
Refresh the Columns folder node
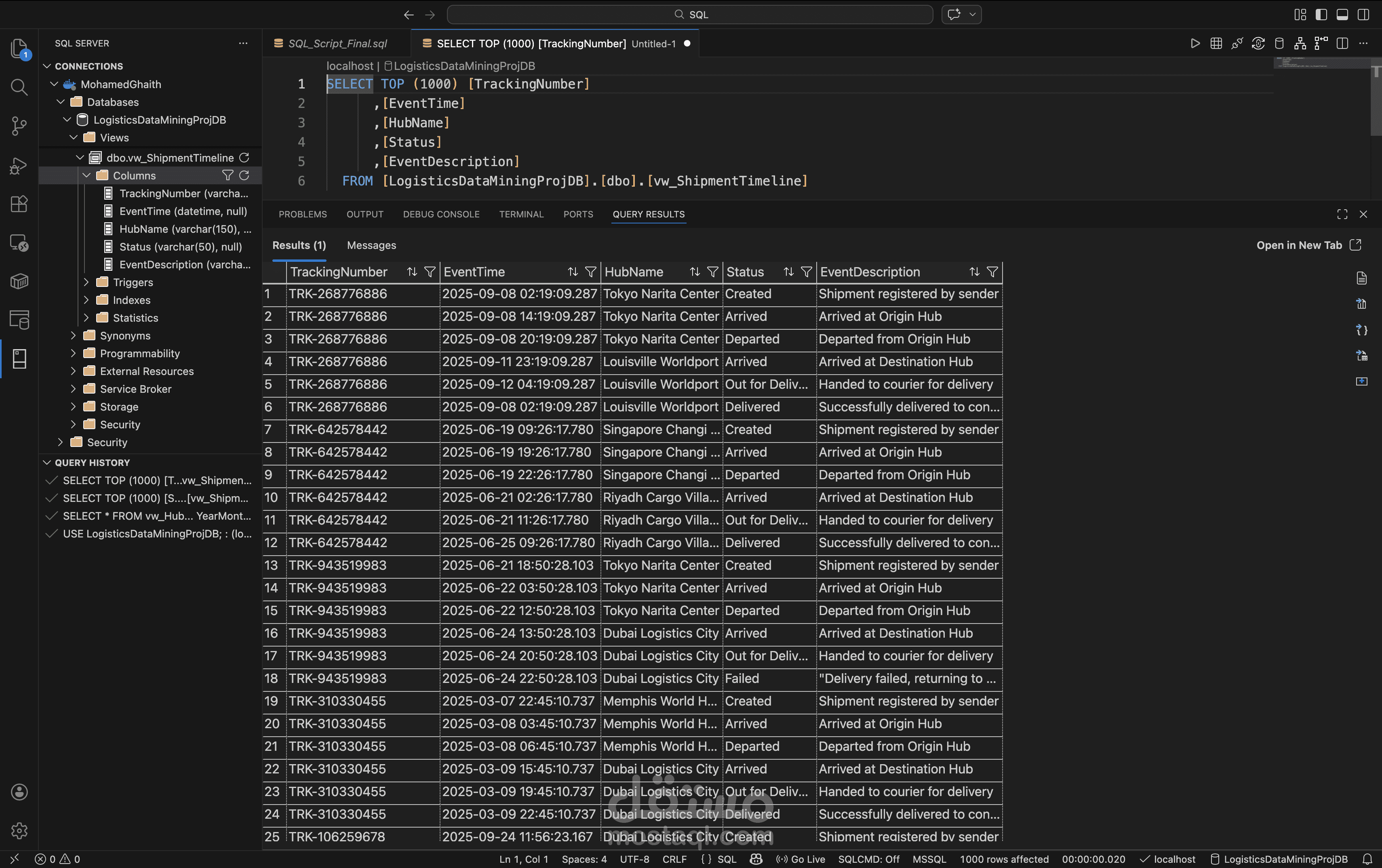pos(244,175)
